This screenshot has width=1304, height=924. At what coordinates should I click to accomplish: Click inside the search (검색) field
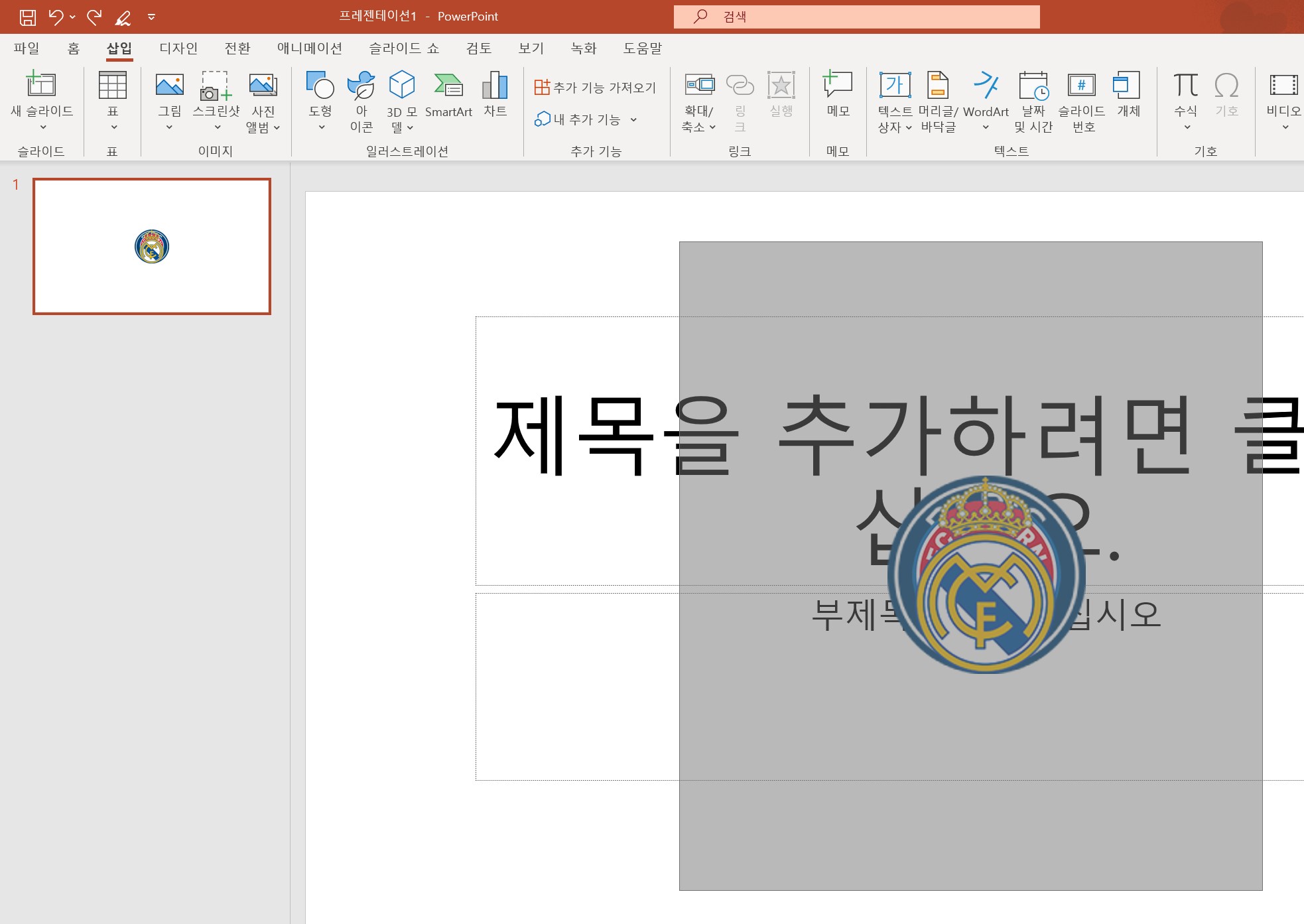coord(856,16)
